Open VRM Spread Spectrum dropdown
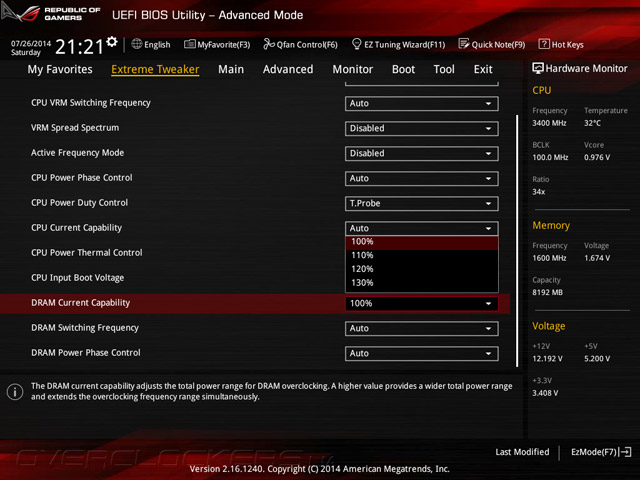Screen dimensions: 640x480 pyautogui.click(x=422, y=129)
